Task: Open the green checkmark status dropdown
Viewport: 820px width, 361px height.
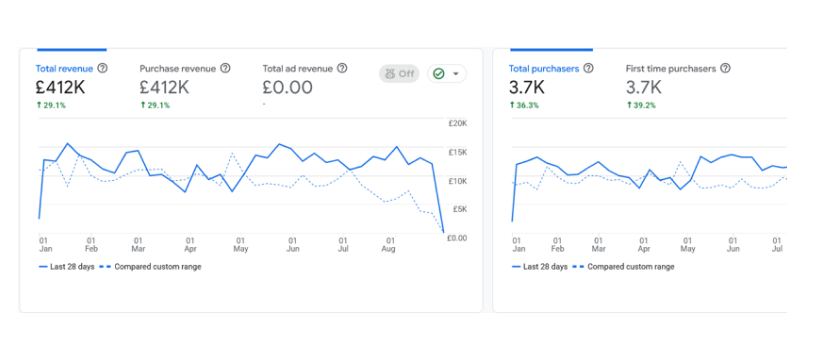Action: [x=447, y=74]
